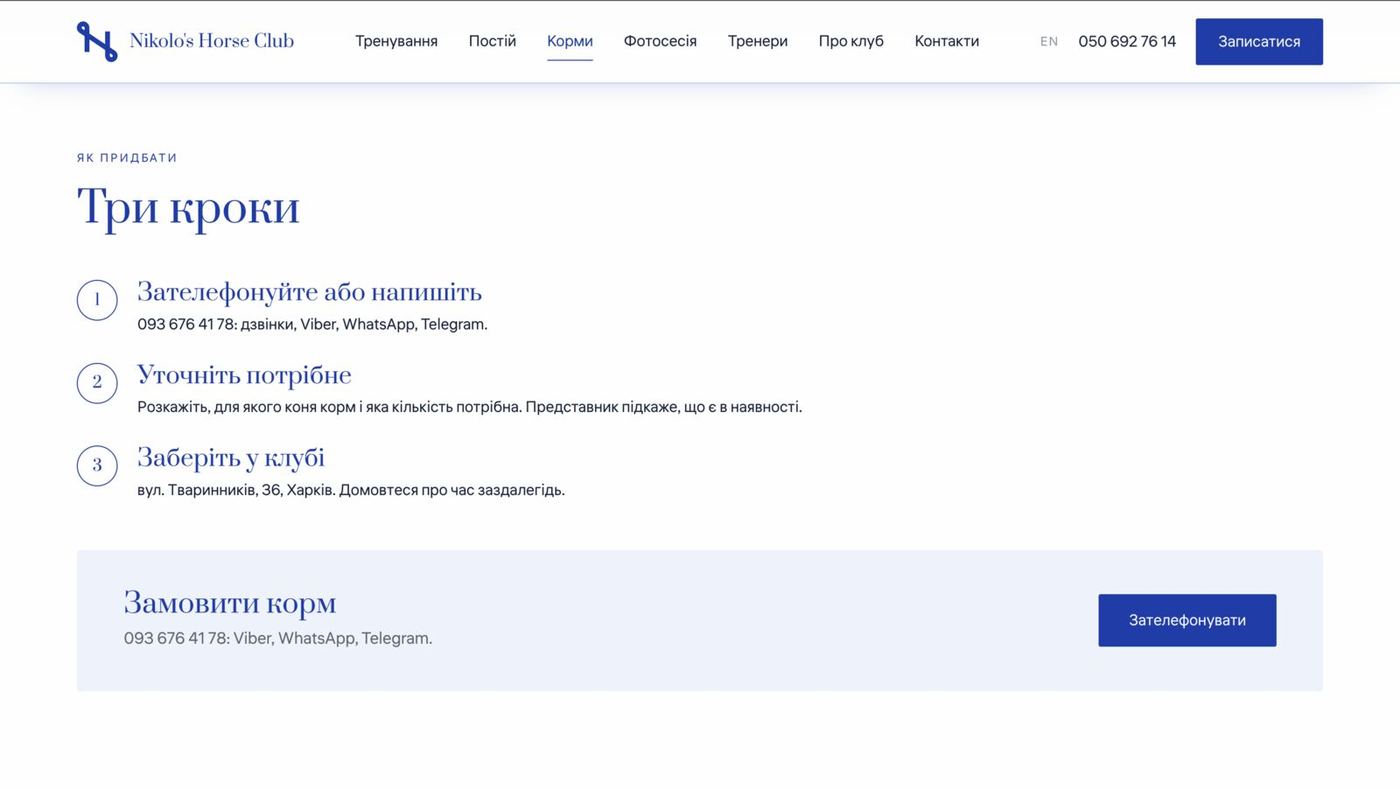
Task: Navigate to Тренери page
Action: (758, 41)
